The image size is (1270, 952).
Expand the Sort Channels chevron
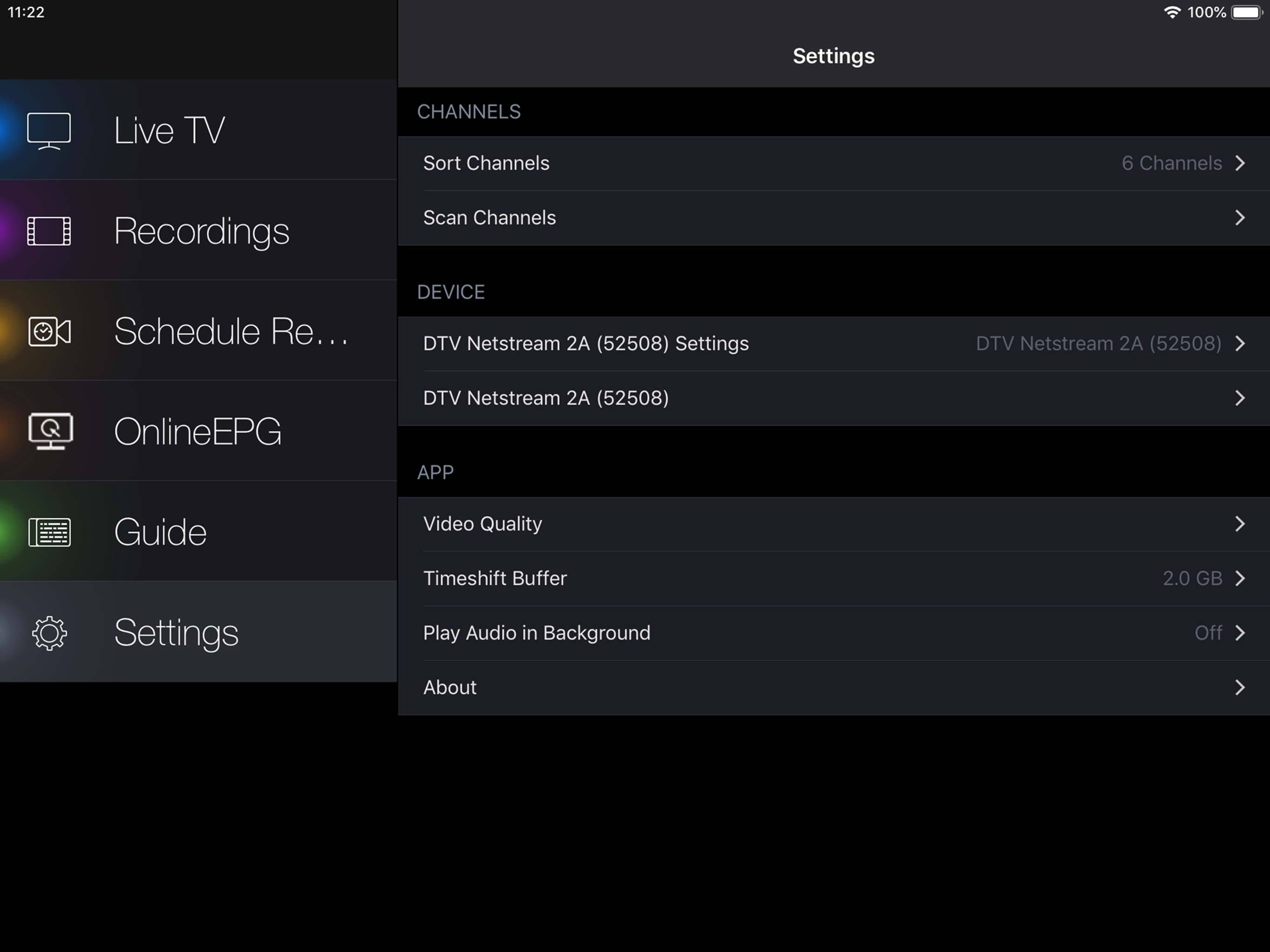(x=1240, y=163)
